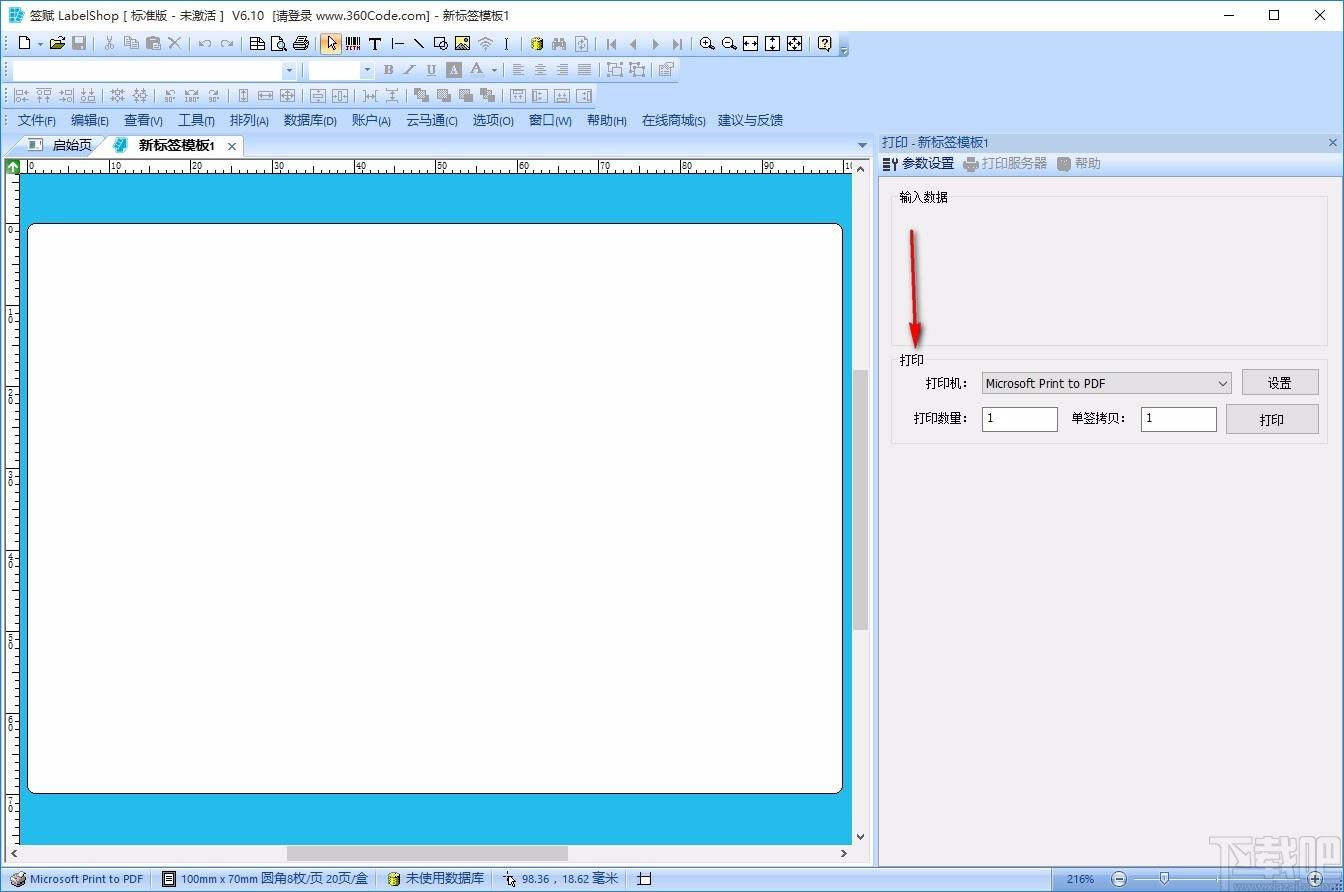Select the diagonal line tool
The width and height of the screenshot is (1344, 892).
point(418,43)
